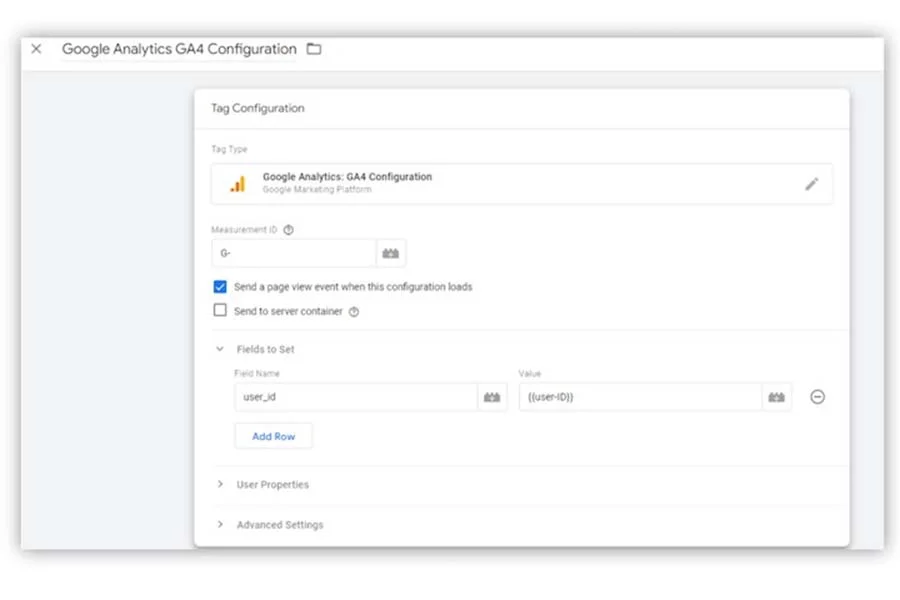This screenshot has width=900, height=600.
Task: Click the Send a page view event label
Action: (x=353, y=287)
